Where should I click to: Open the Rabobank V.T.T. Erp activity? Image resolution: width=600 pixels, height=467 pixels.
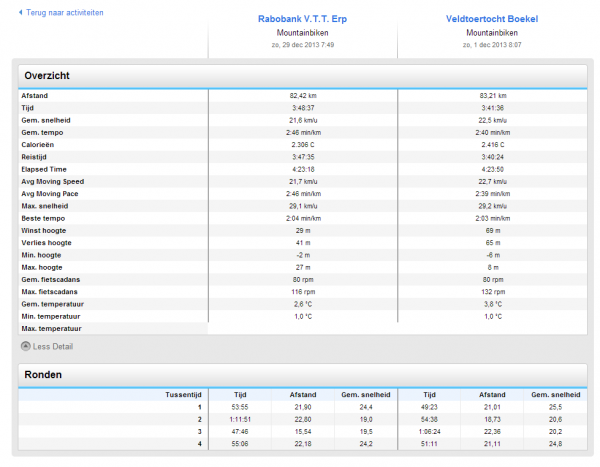(x=302, y=19)
